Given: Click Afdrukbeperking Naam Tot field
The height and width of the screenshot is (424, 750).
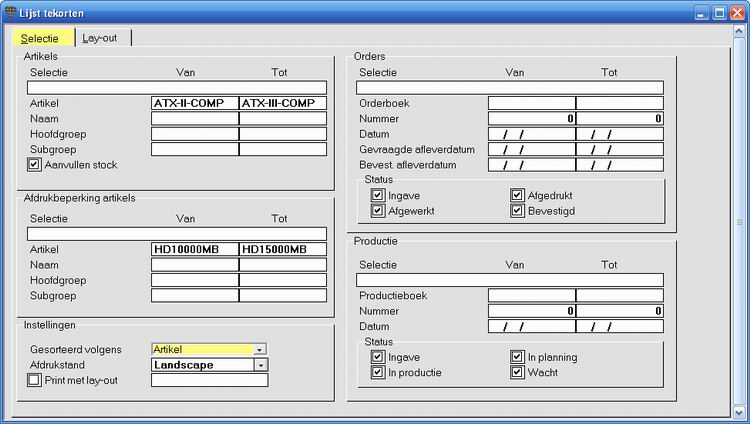Looking at the screenshot, I should [x=283, y=265].
